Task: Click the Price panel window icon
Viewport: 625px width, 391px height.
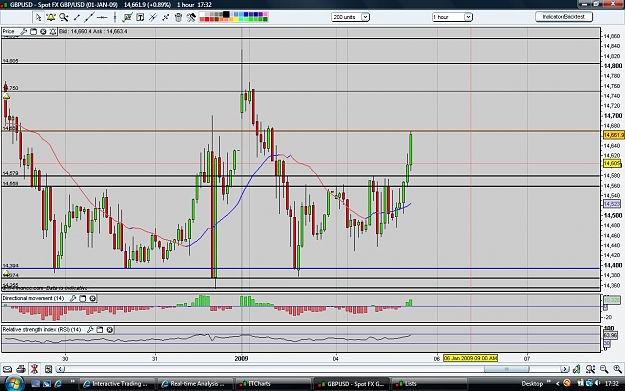Action: click(x=33, y=31)
